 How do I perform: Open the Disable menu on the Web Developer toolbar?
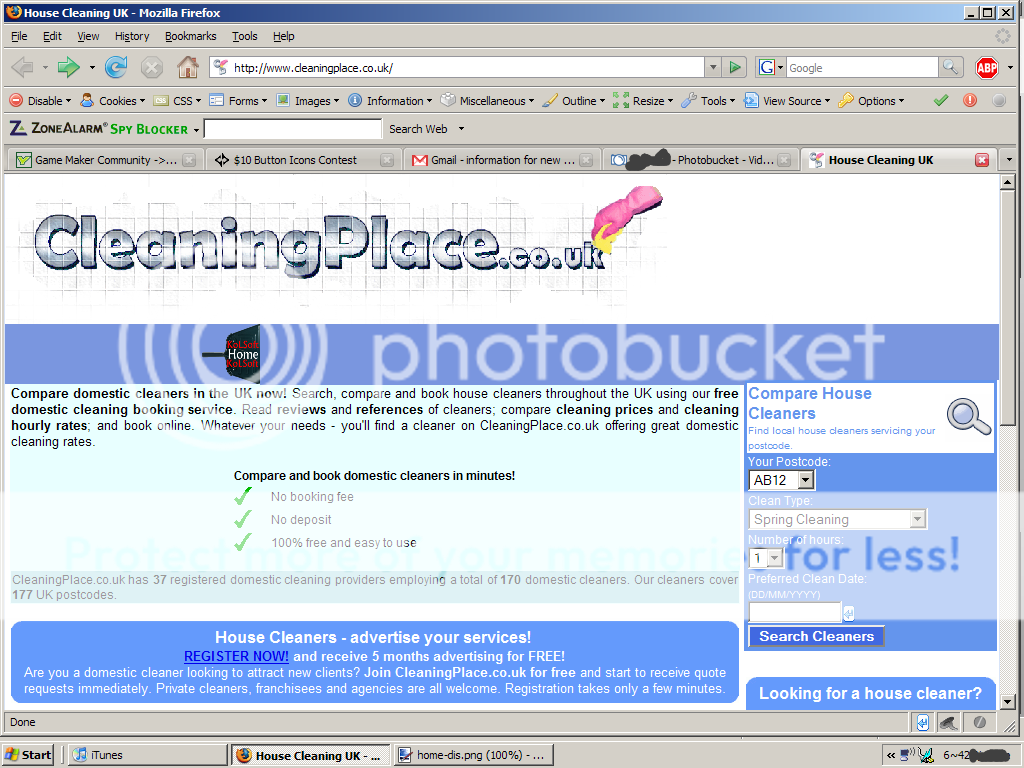pyautogui.click(x=40, y=101)
